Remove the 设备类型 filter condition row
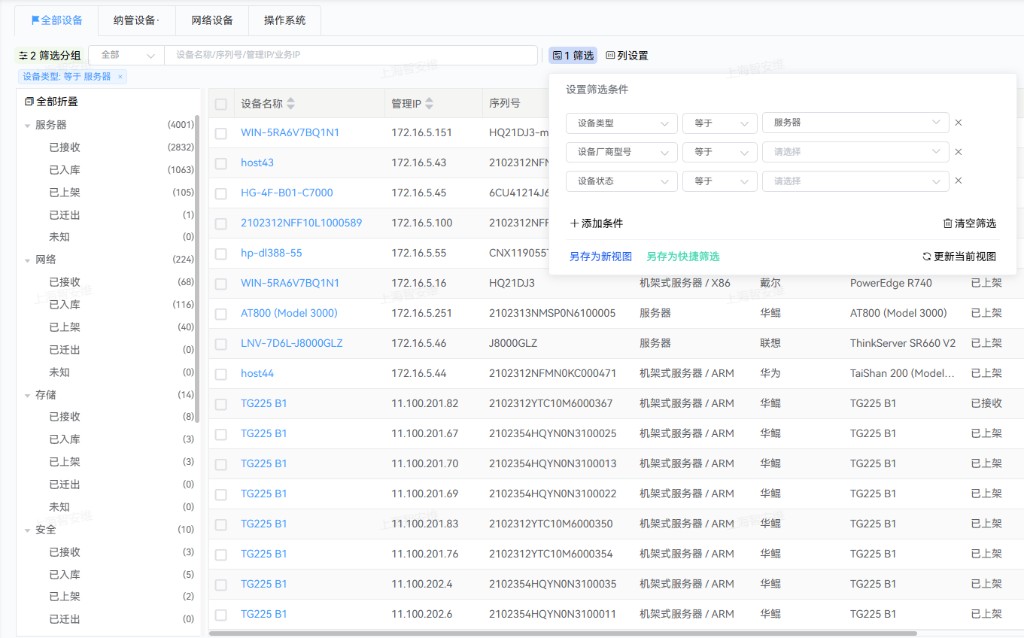Screen dimensions: 1024x638 tap(958, 123)
